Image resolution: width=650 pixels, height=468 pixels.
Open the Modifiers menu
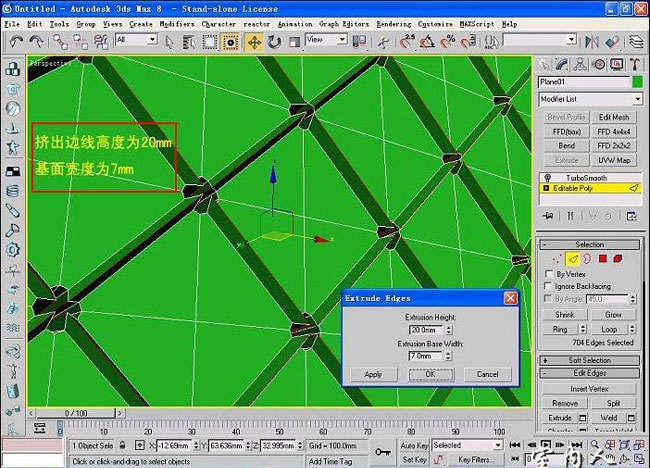coord(177,24)
